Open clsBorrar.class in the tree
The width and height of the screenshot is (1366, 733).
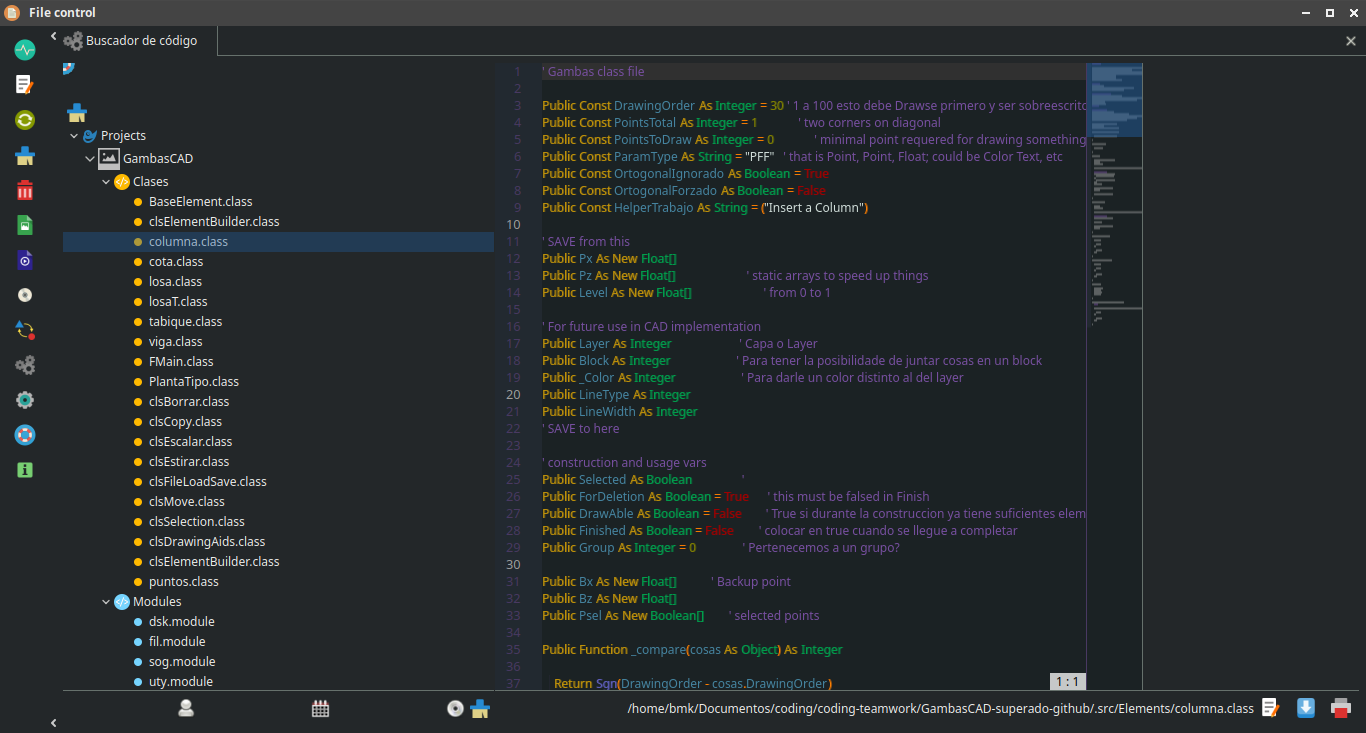pyautogui.click(x=189, y=402)
